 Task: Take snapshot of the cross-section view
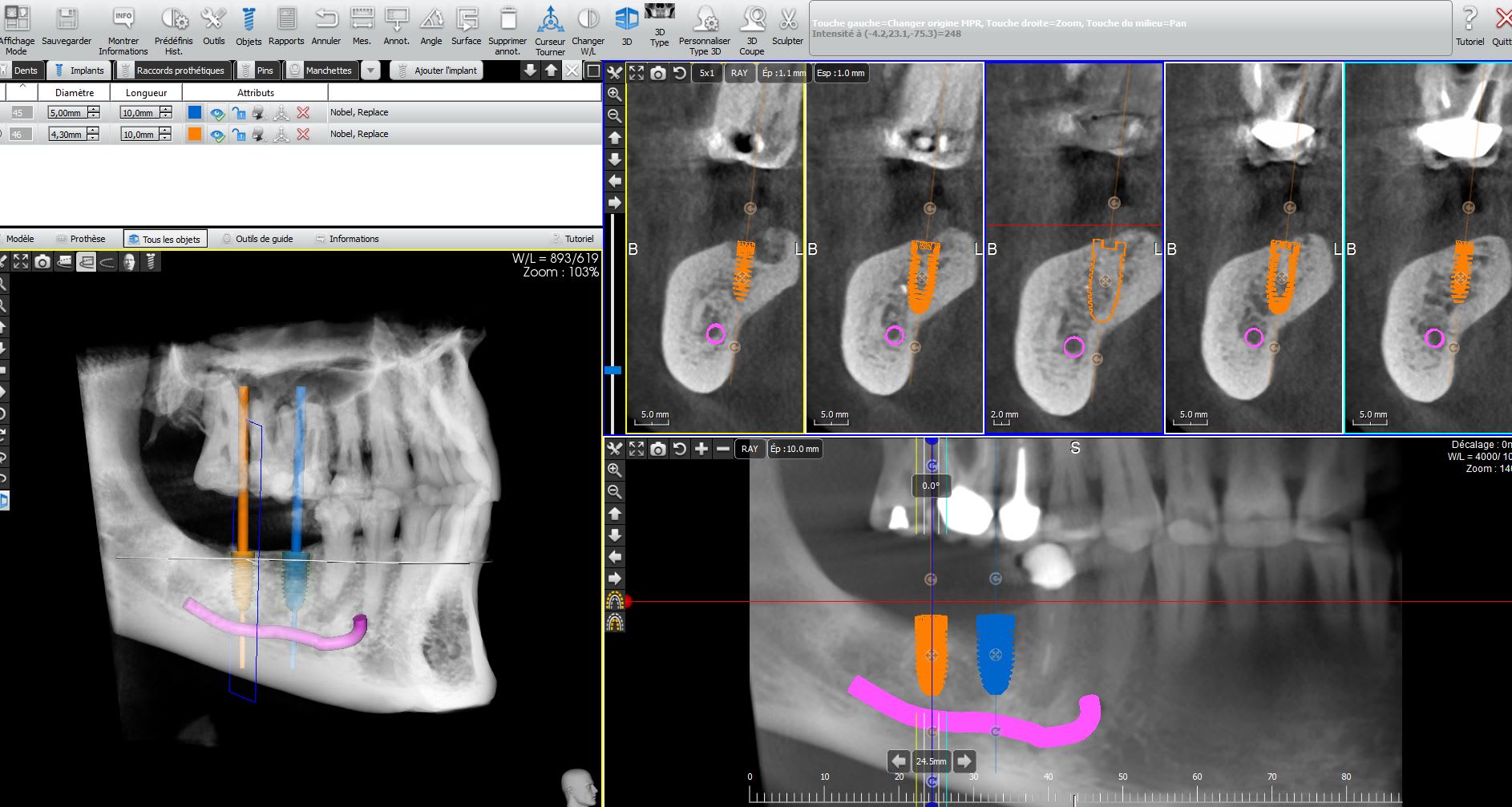658,74
